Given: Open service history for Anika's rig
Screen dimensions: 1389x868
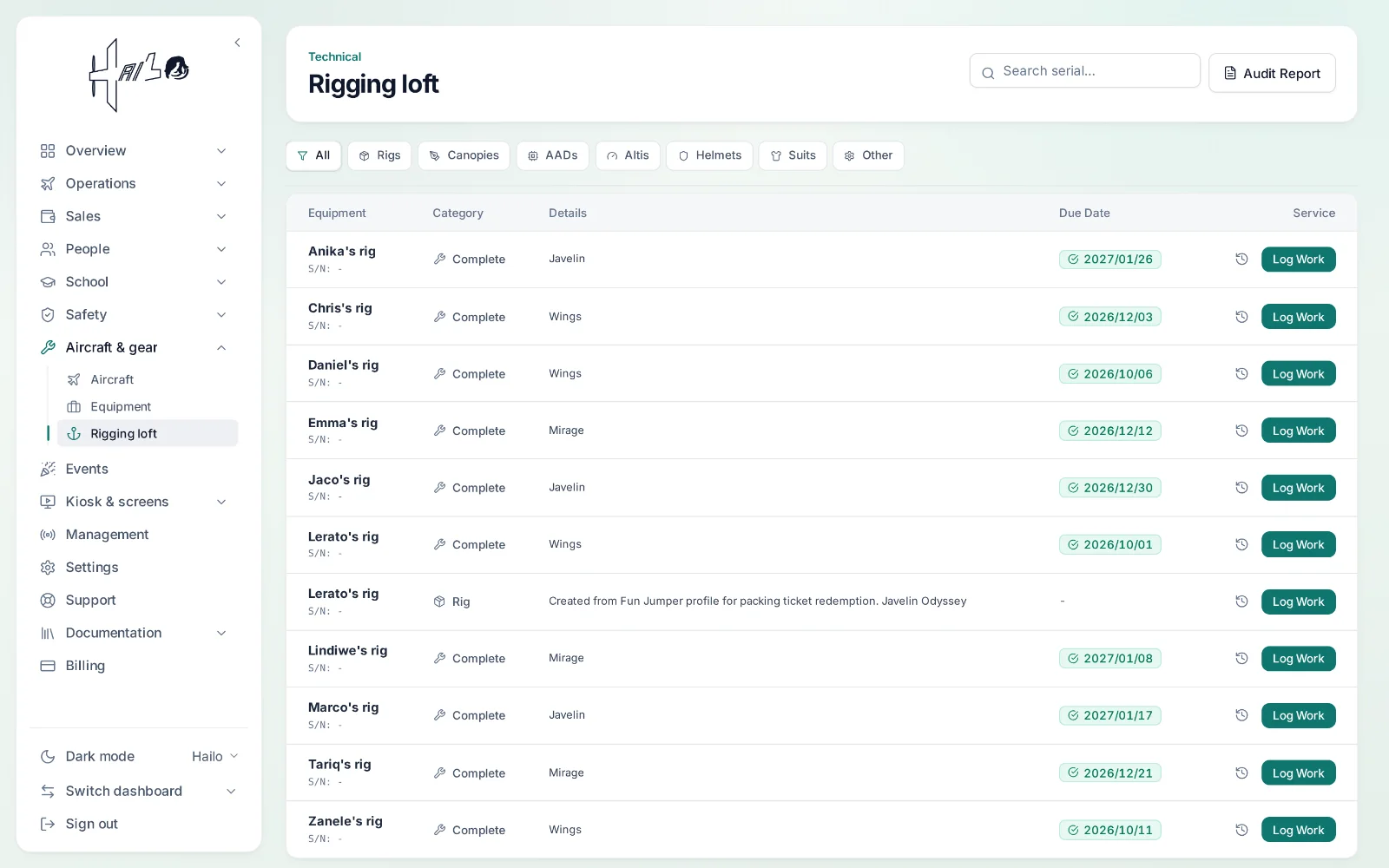Looking at the screenshot, I should [1241, 260].
